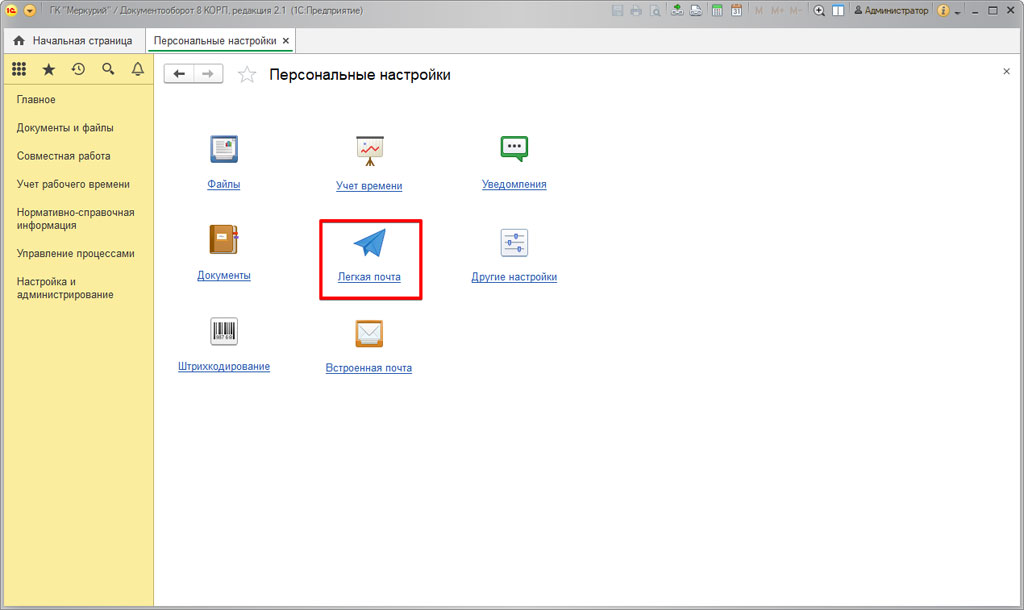Close the Персональные настройки tab
Viewport: 1024px width, 610px height.
point(286,41)
